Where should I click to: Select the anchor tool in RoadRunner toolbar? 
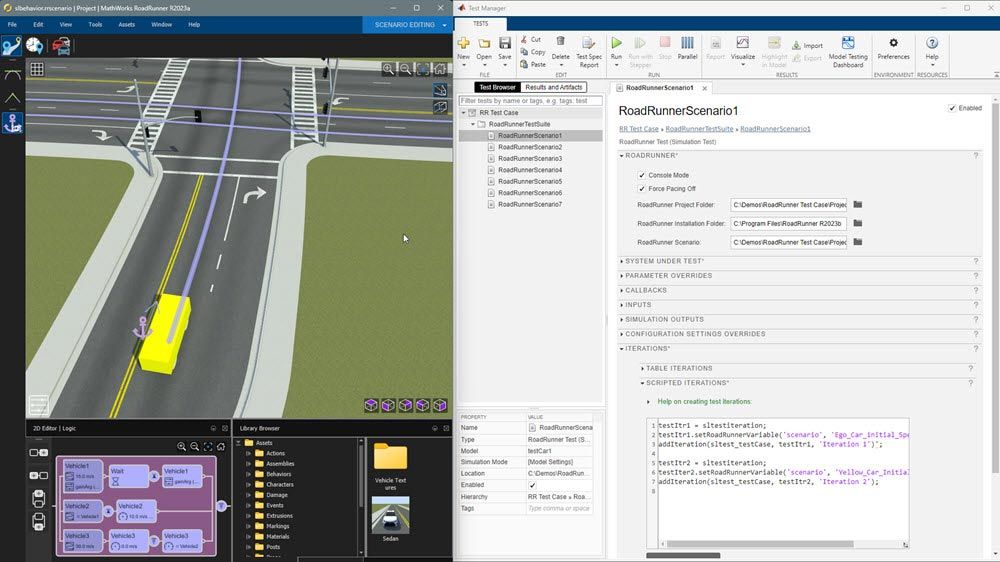[x=12, y=122]
